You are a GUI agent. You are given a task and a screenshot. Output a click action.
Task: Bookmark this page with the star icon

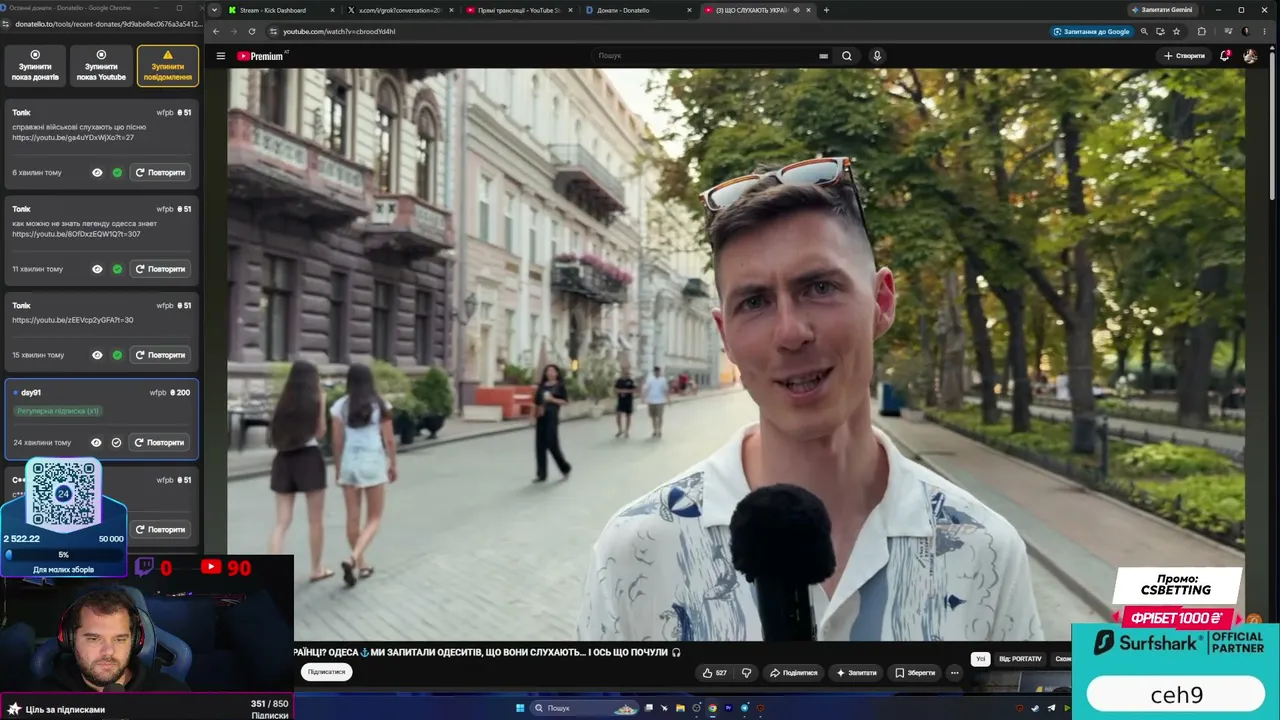pyautogui.click(x=1177, y=31)
